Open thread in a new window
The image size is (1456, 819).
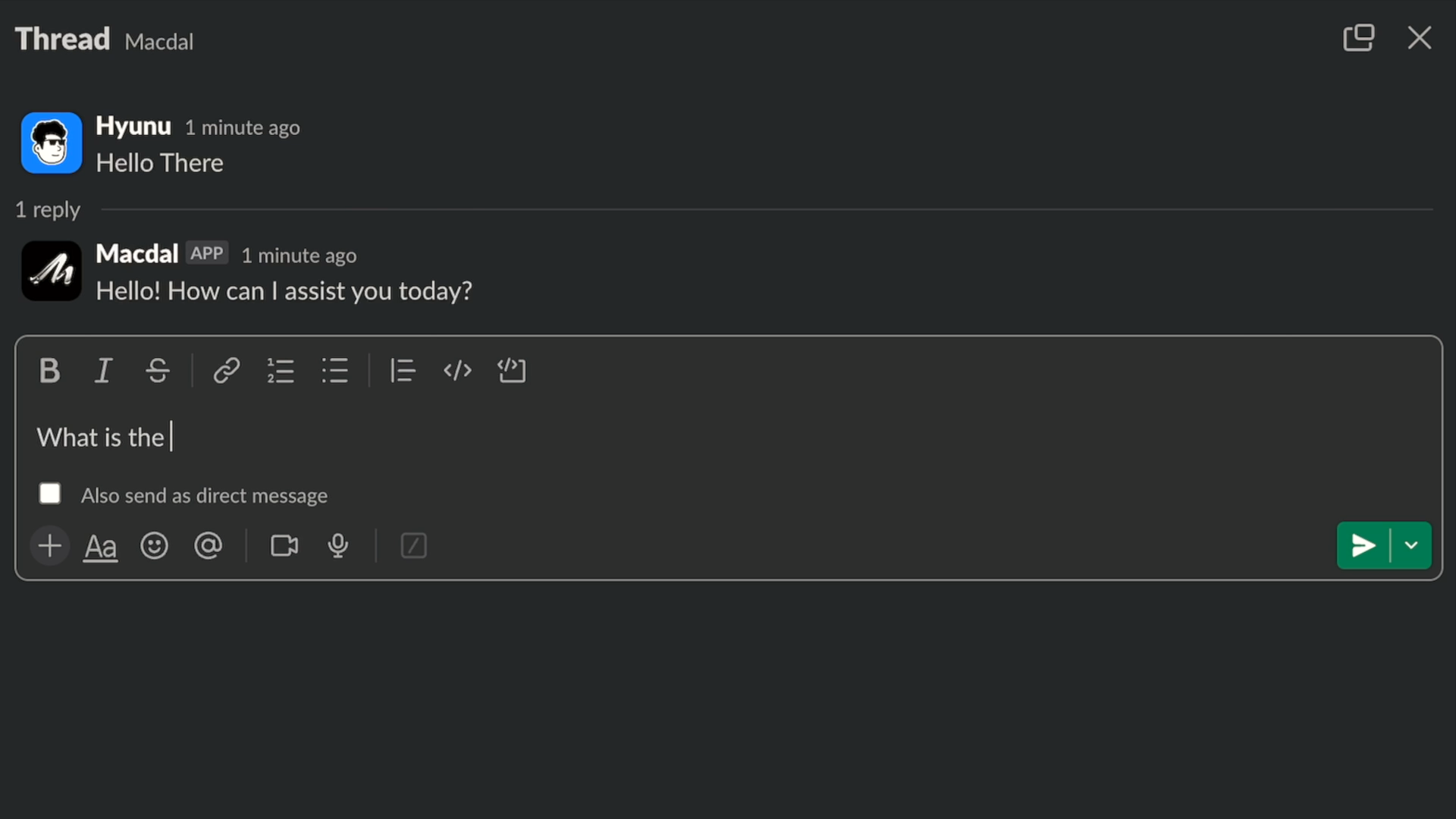coord(1358,38)
